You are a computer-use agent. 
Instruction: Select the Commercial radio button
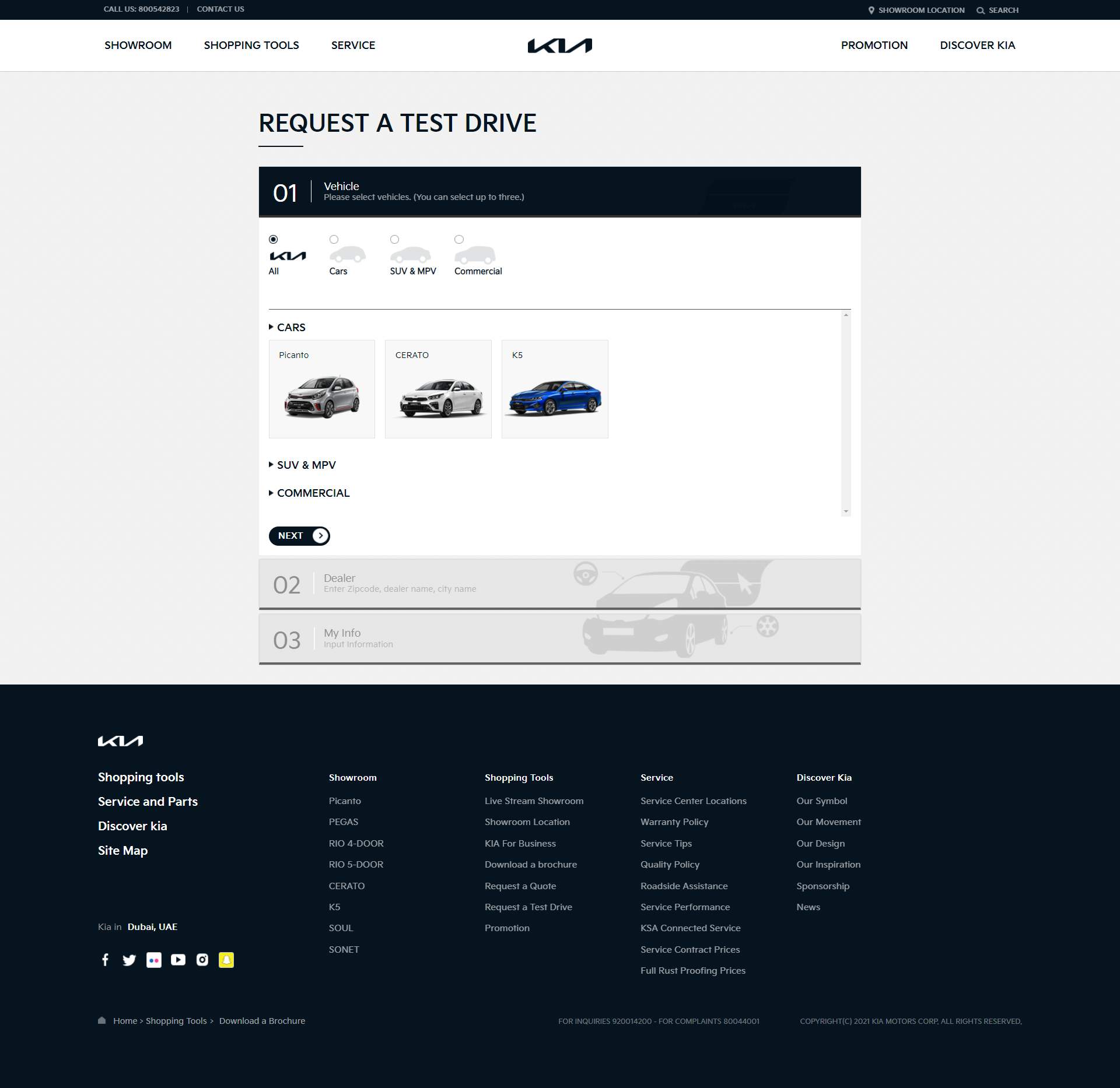(459, 239)
